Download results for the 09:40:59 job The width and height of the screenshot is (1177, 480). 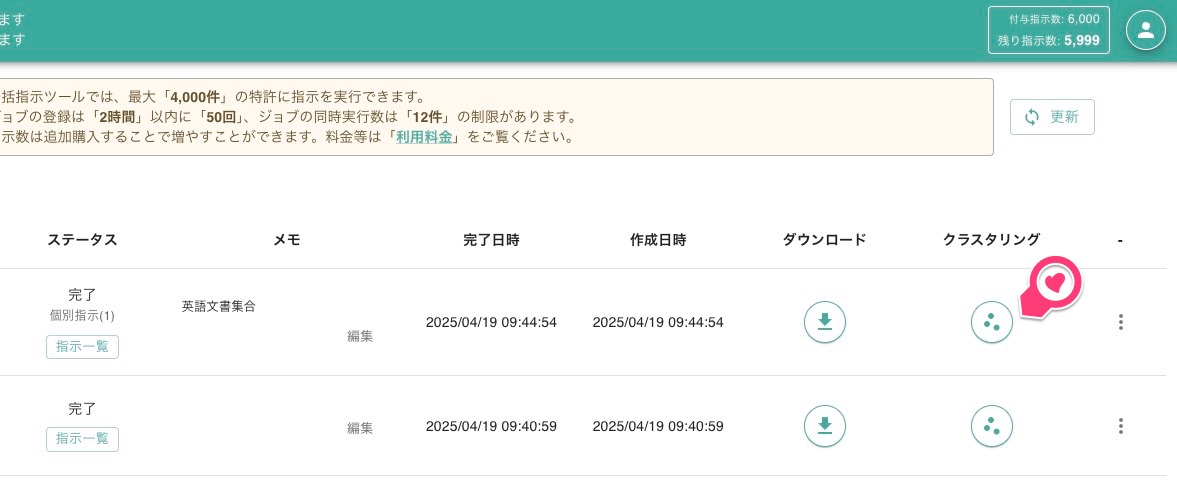click(x=825, y=426)
